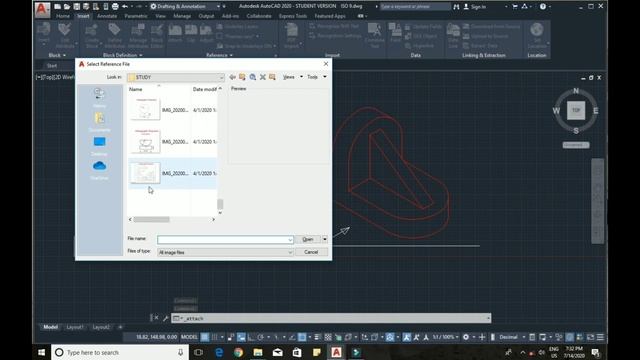640x360 pixels.
Task: Toggle transparency display in status bar
Action: (x=328, y=337)
